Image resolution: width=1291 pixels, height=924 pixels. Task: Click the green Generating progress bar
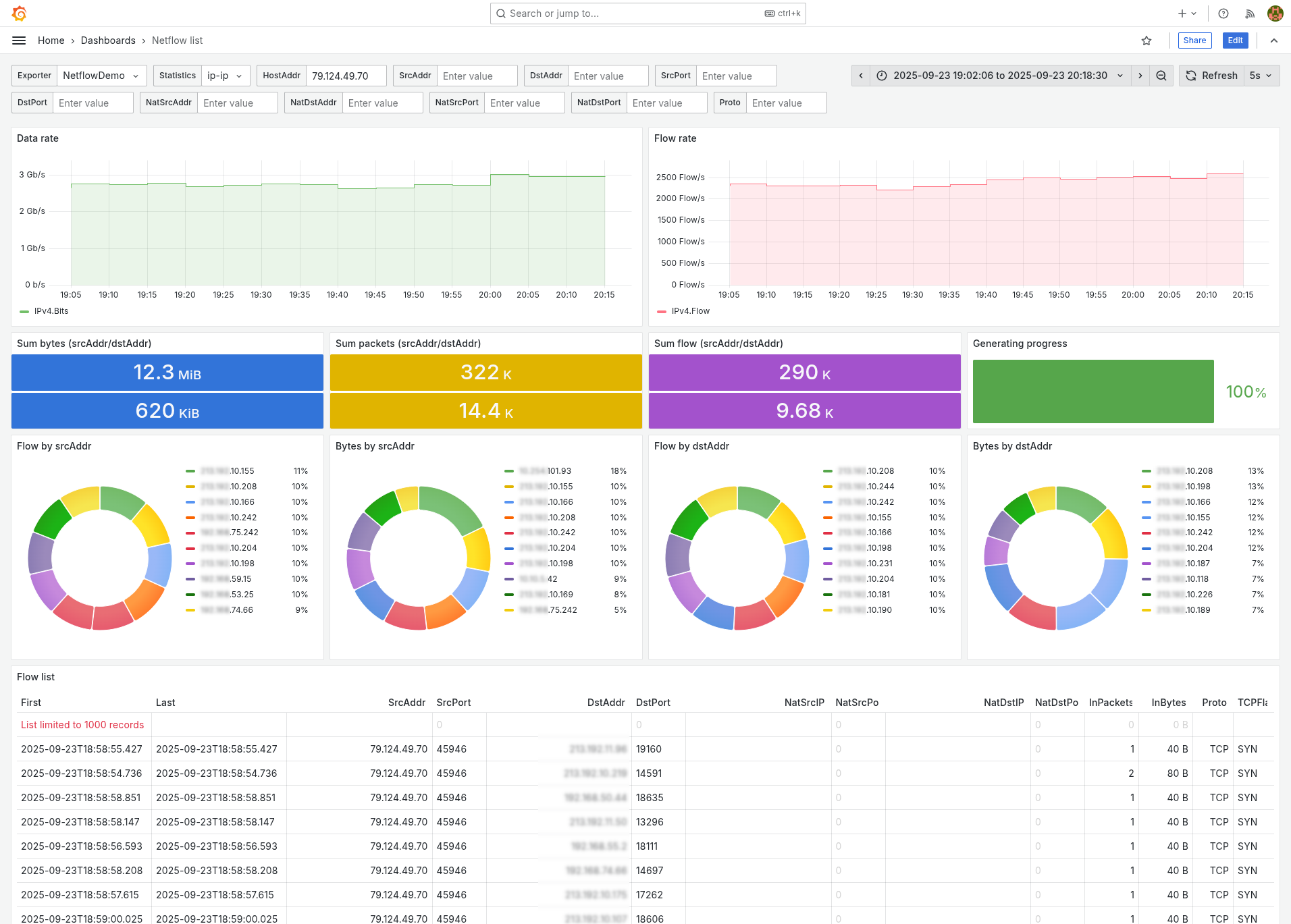[x=1092, y=391]
